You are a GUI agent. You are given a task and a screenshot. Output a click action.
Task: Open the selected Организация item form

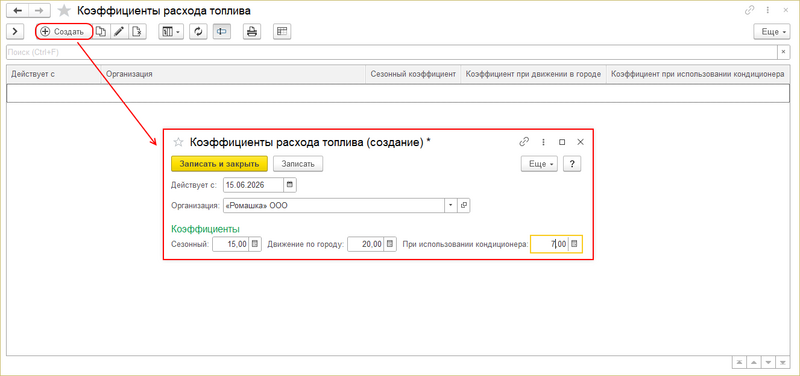(x=464, y=205)
